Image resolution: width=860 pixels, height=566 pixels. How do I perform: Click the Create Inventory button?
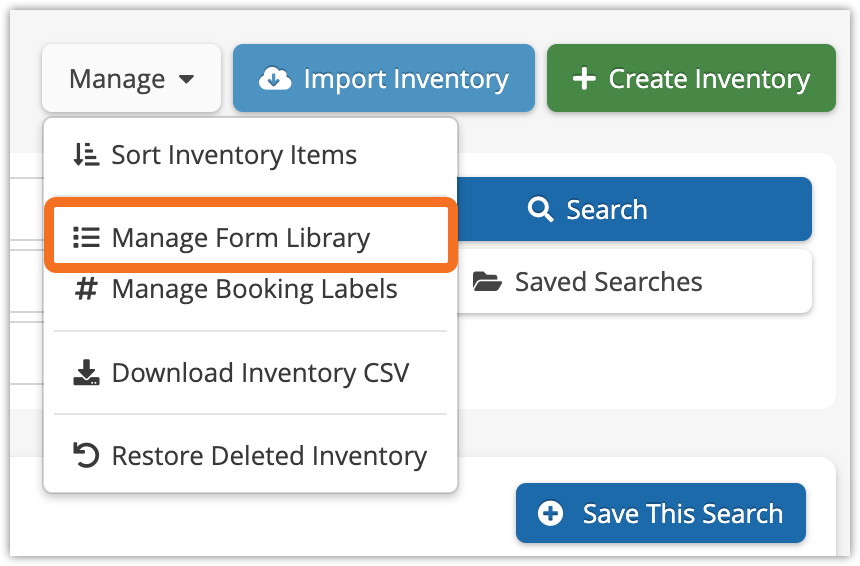691,78
